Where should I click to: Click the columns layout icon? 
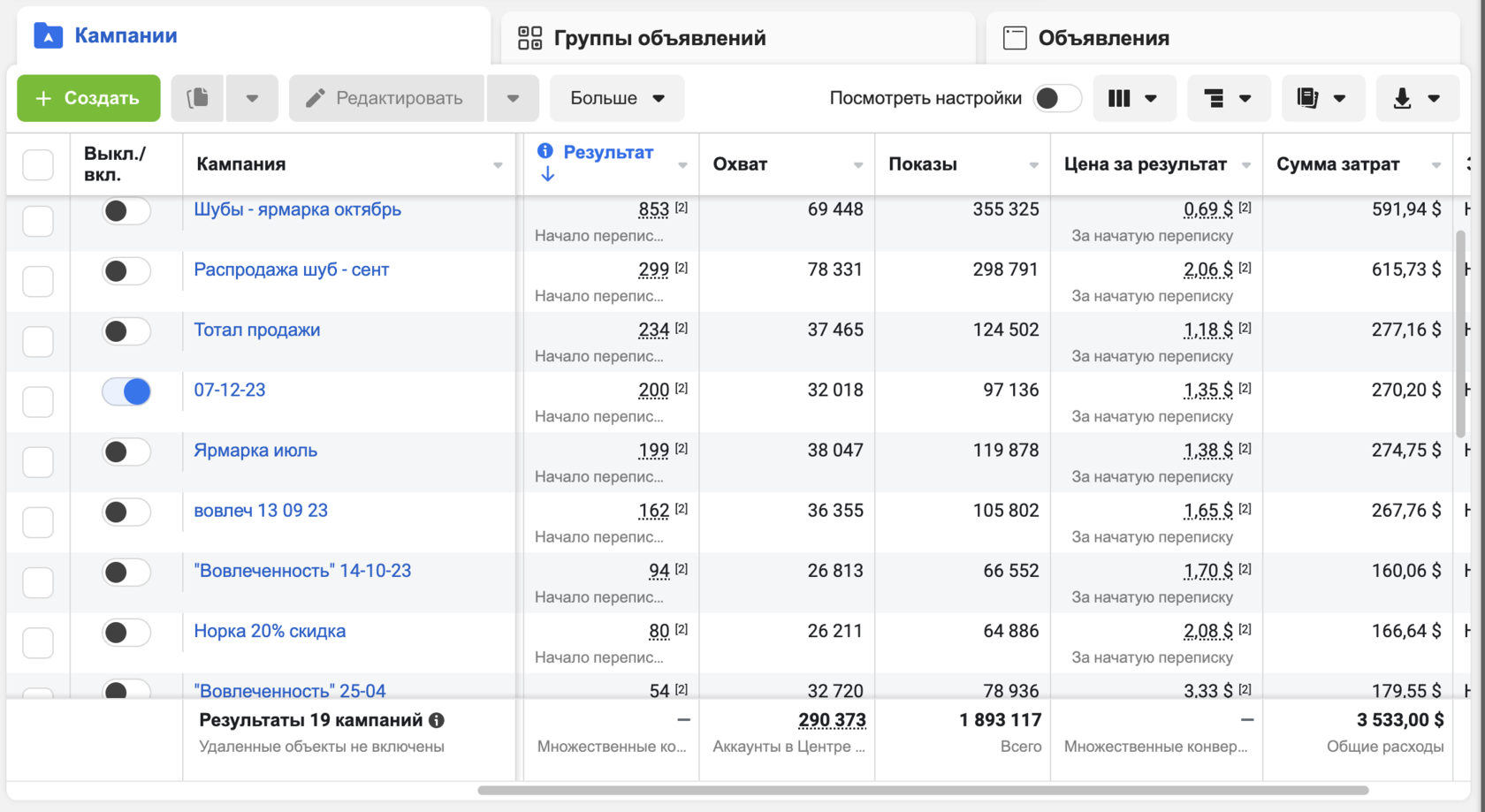point(1120,98)
